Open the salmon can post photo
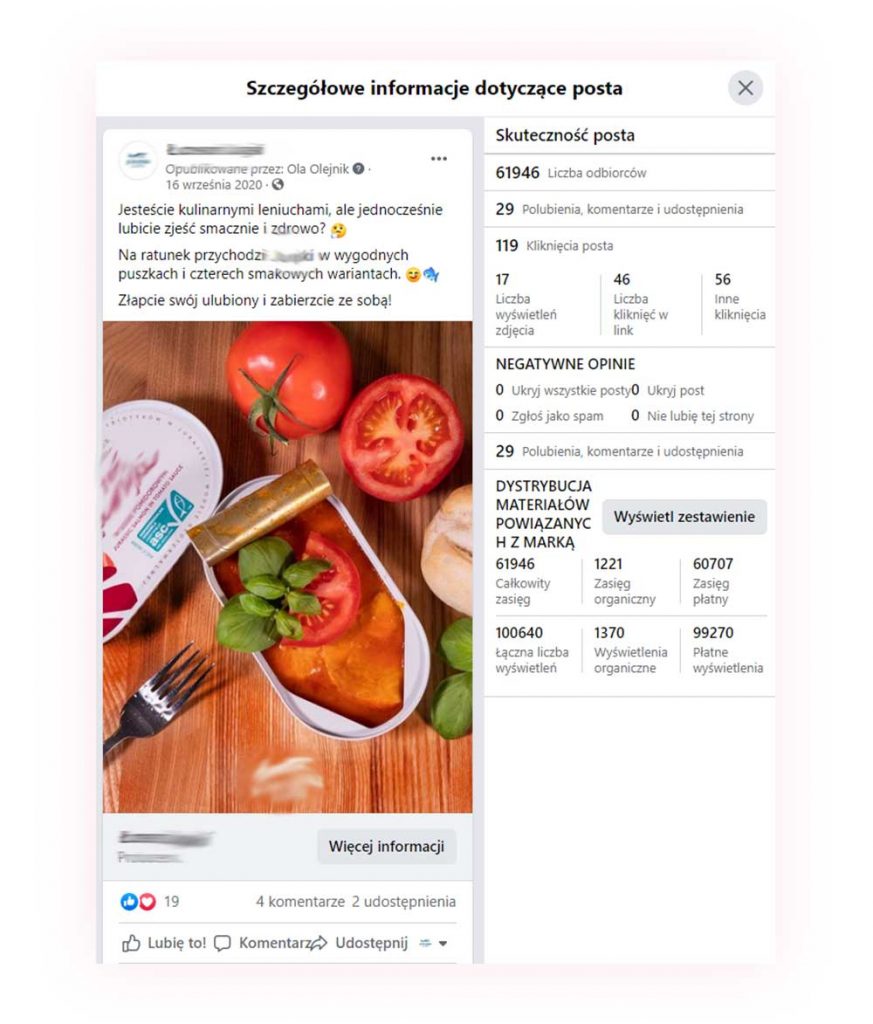 click(287, 567)
